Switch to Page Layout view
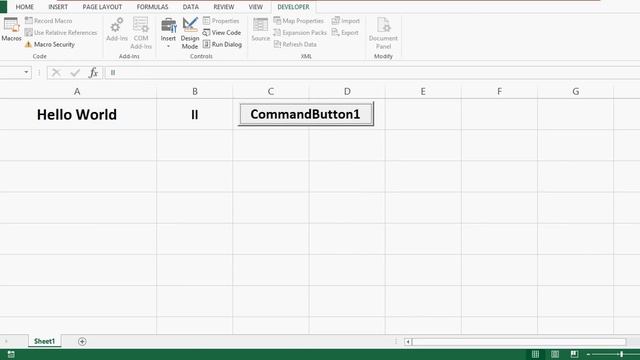The height and width of the screenshot is (360, 640). click(x=555, y=354)
